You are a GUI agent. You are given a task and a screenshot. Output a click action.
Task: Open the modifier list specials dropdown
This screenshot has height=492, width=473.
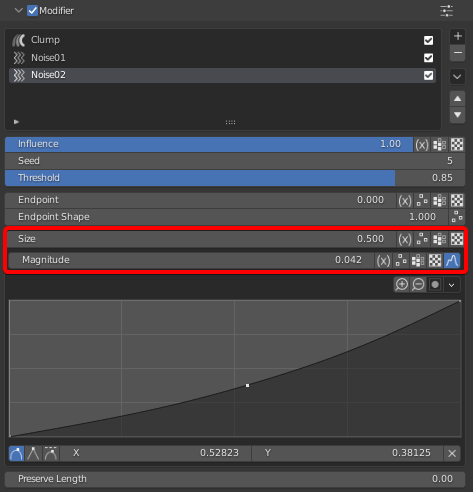457,77
